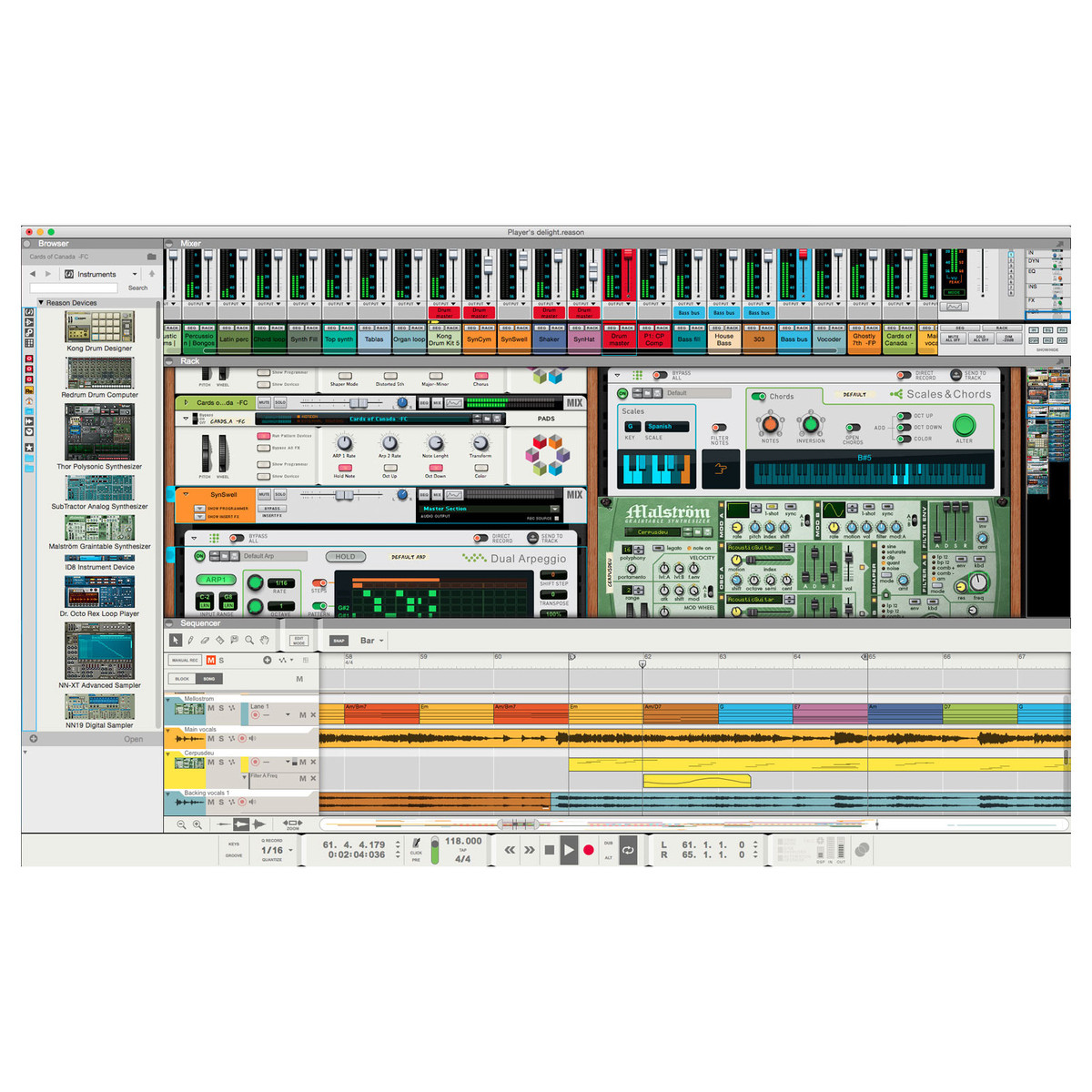Zoom in the sequencer horizontally
The image size is (1092, 1092).
click(x=197, y=824)
